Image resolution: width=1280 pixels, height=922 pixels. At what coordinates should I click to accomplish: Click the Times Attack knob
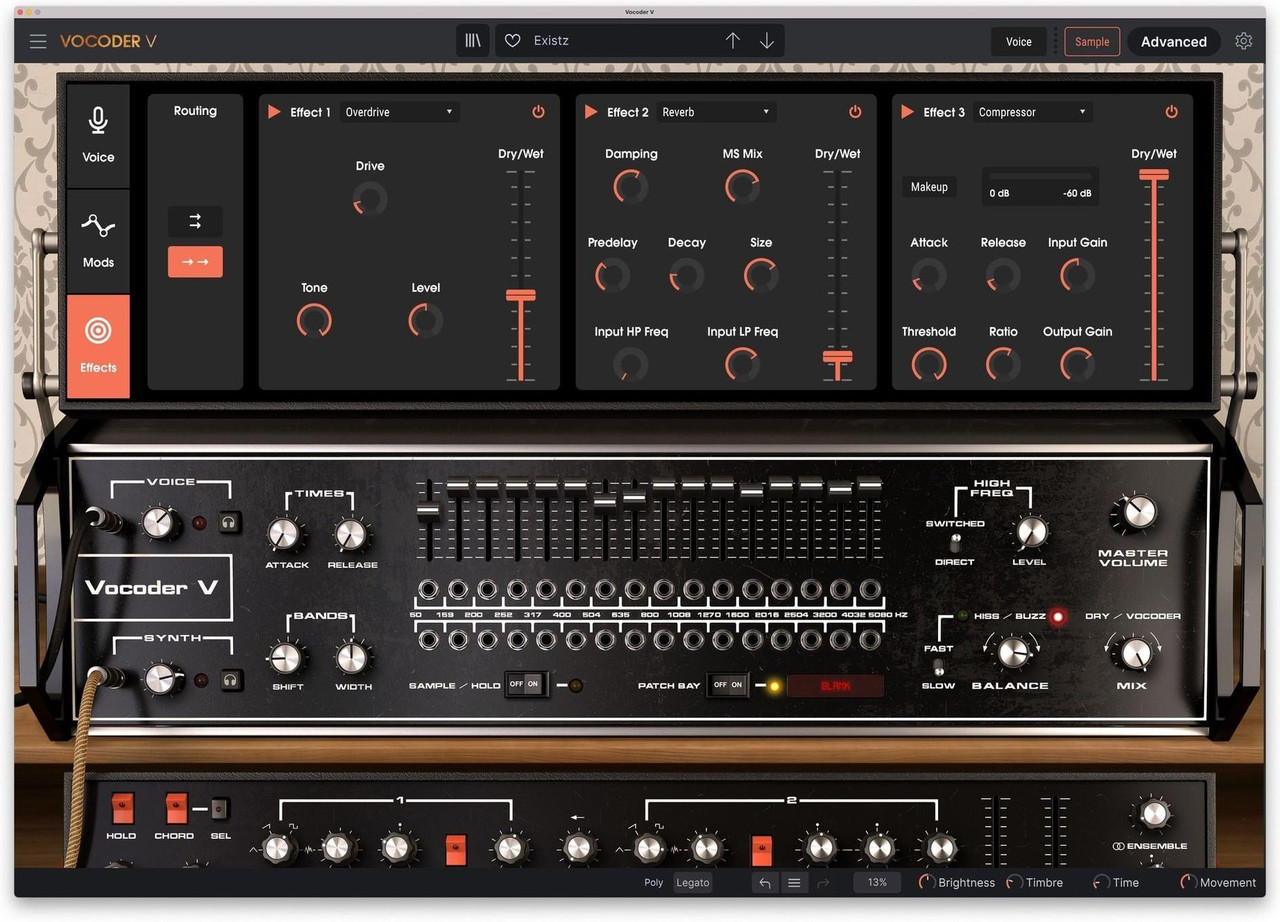coord(286,534)
